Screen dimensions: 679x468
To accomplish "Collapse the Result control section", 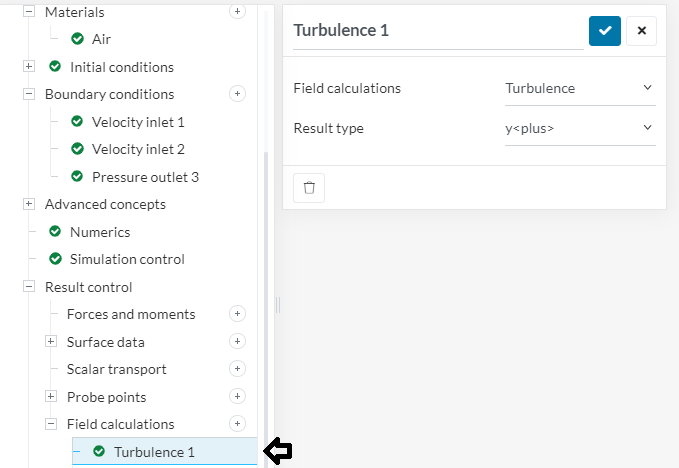I will click(x=29, y=287).
